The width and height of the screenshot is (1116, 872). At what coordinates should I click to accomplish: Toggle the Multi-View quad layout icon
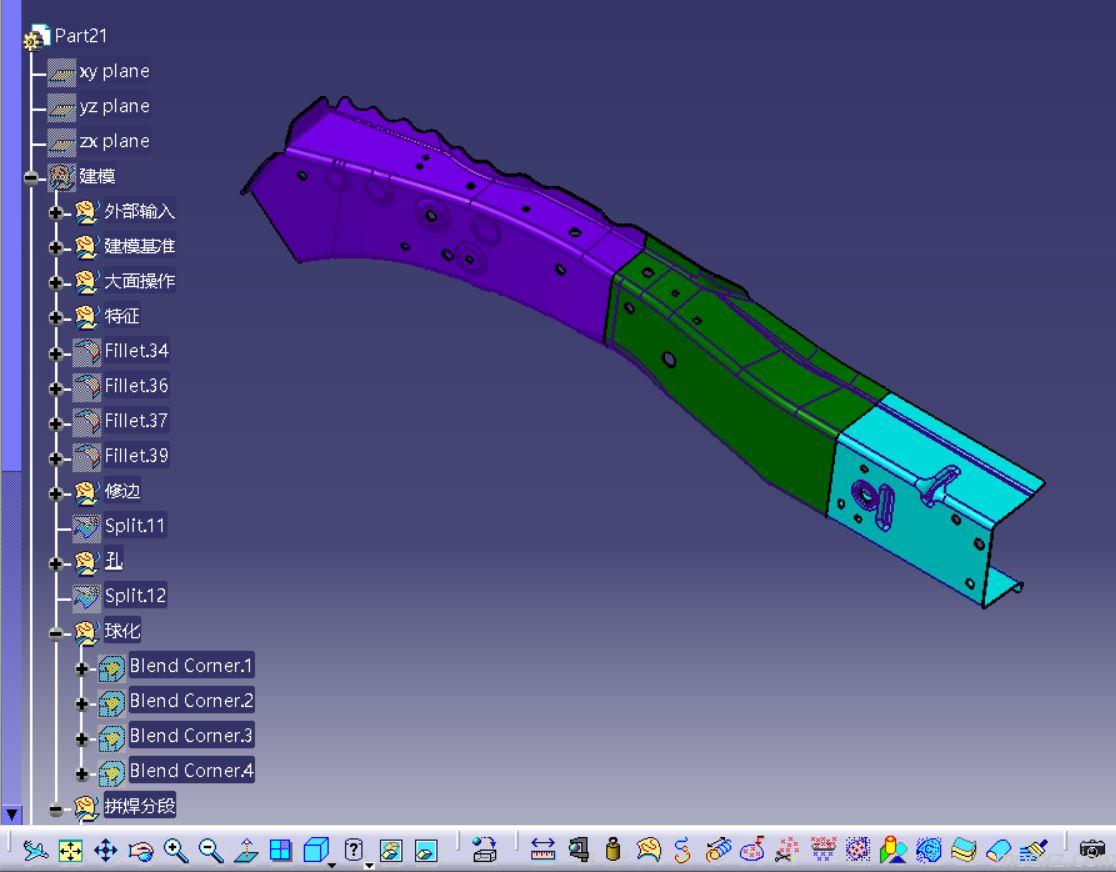tap(281, 849)
